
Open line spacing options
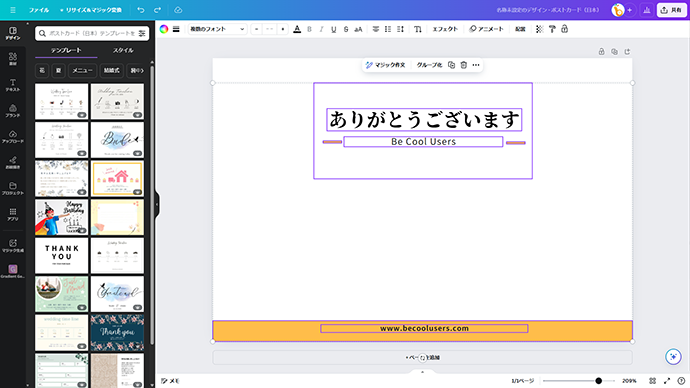coord(400,29)
